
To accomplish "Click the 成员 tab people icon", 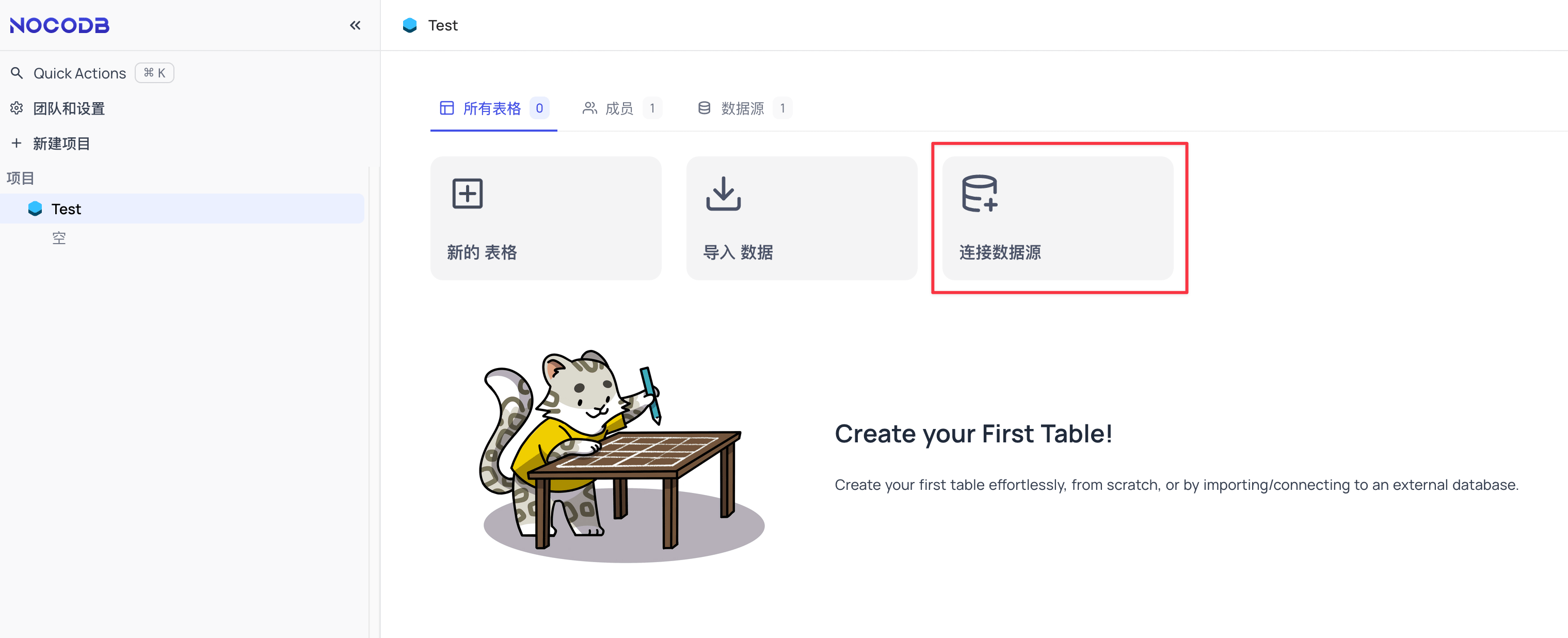I will pos(588,108).
